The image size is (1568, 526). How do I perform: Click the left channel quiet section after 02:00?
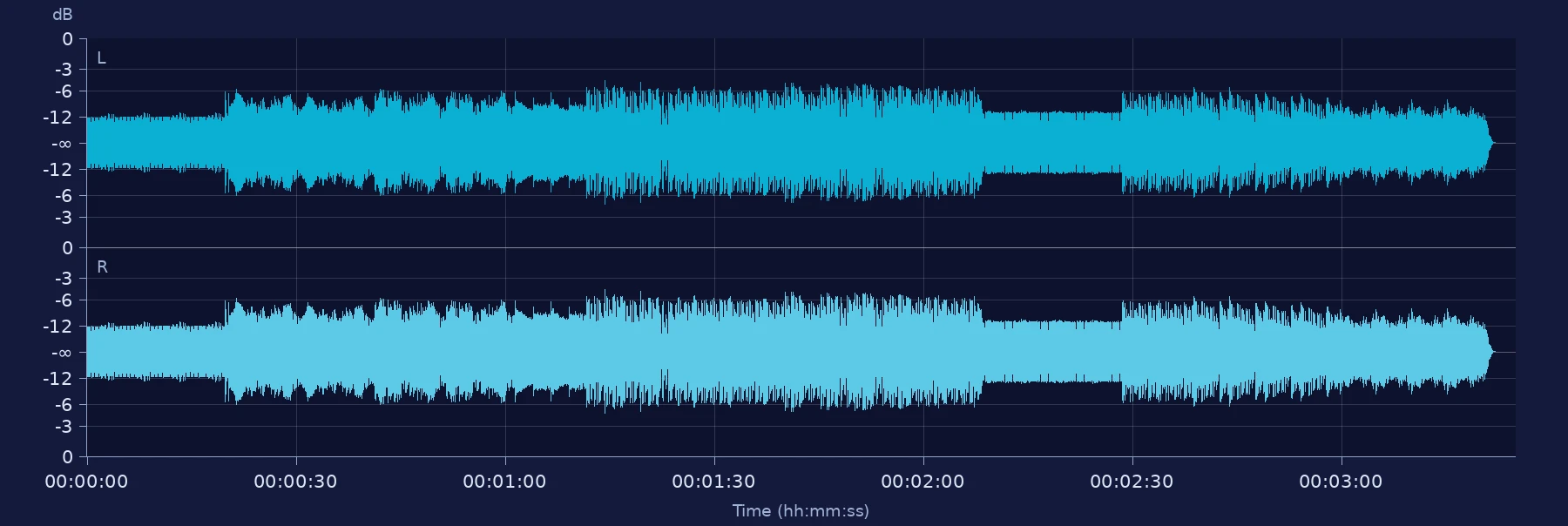pos(1052,143)
